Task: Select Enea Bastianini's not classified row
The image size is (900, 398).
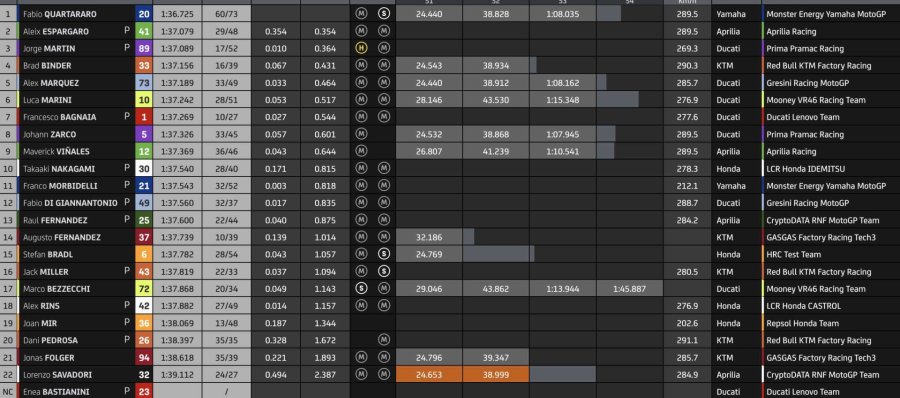Action: [450, 392]
